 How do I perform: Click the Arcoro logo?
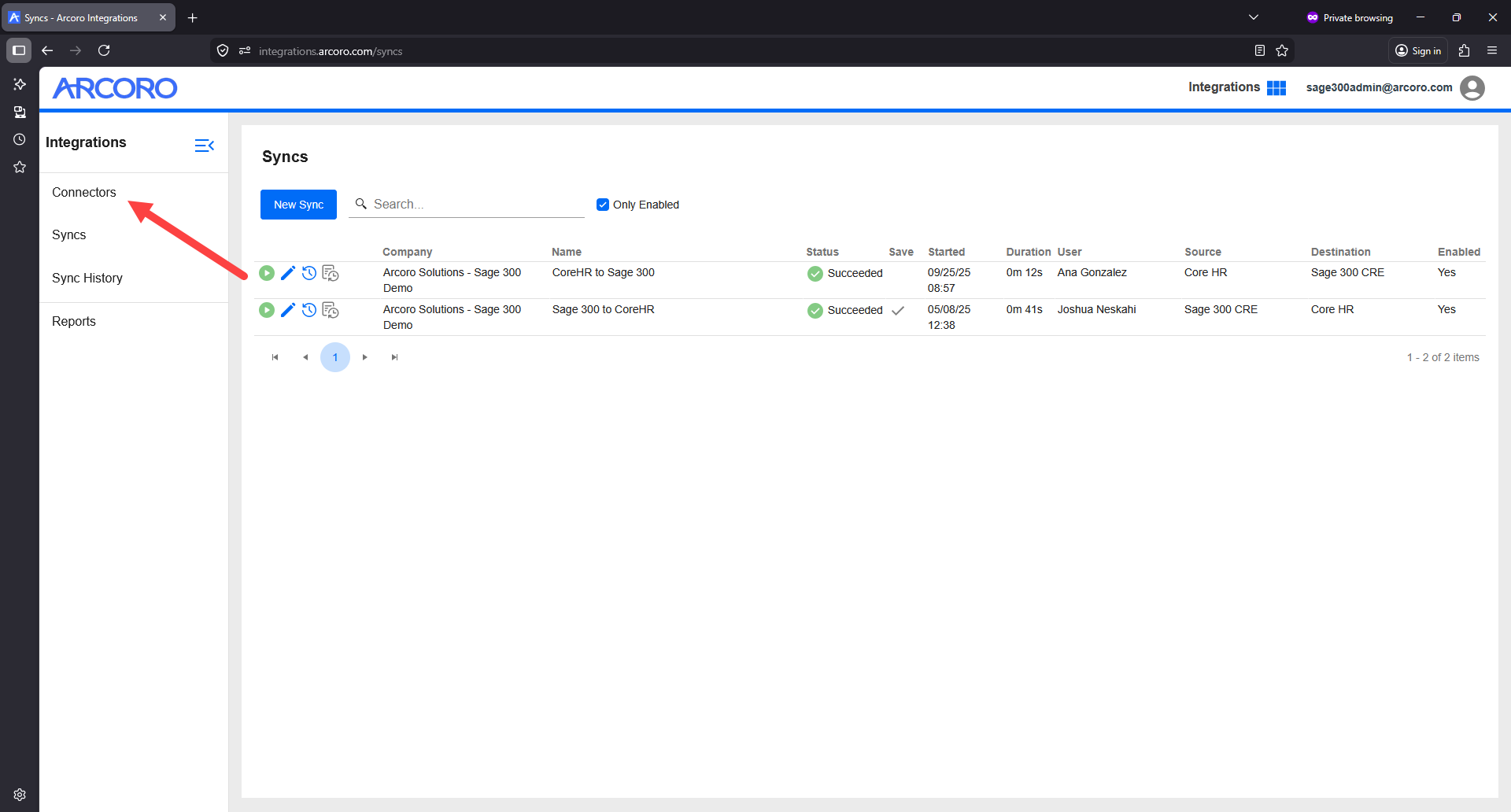click(x=115, y=87)
